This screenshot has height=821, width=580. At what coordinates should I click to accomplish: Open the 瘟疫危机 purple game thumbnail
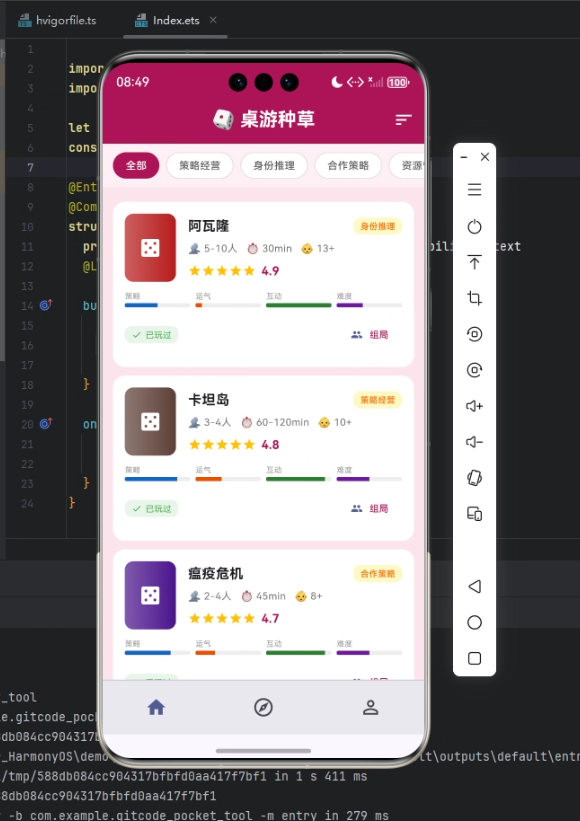click(x=150, y=595)
